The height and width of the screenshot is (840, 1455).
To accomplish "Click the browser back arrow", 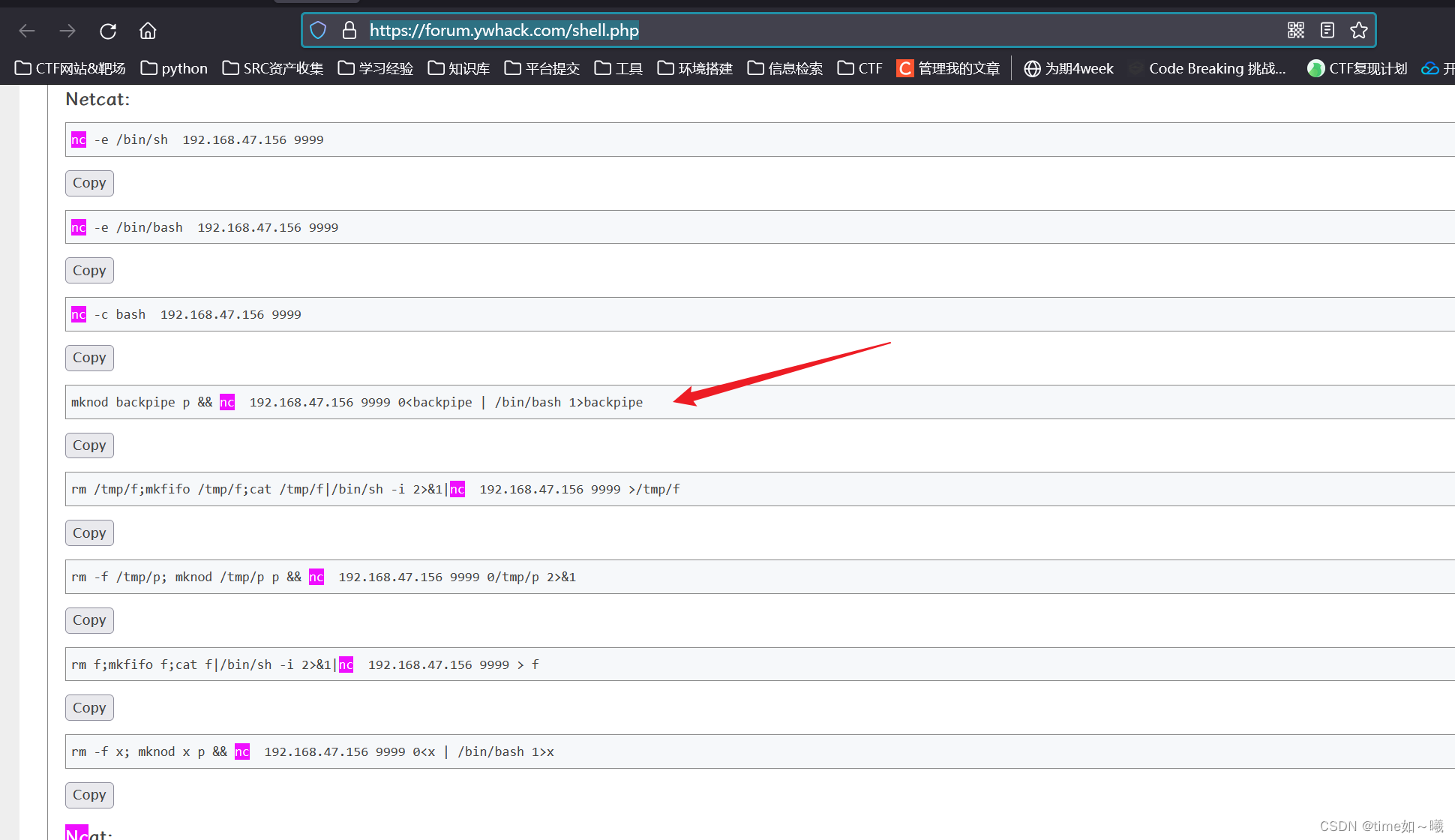I will [27, 31].
